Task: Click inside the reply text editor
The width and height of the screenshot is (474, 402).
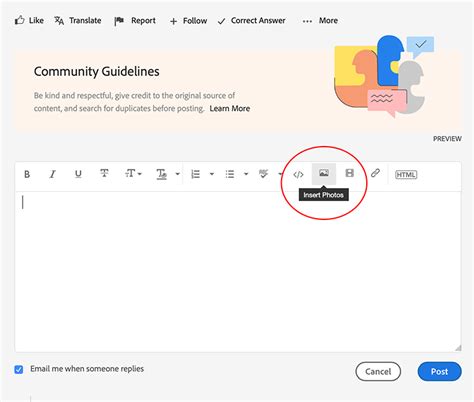Action: 238,271
